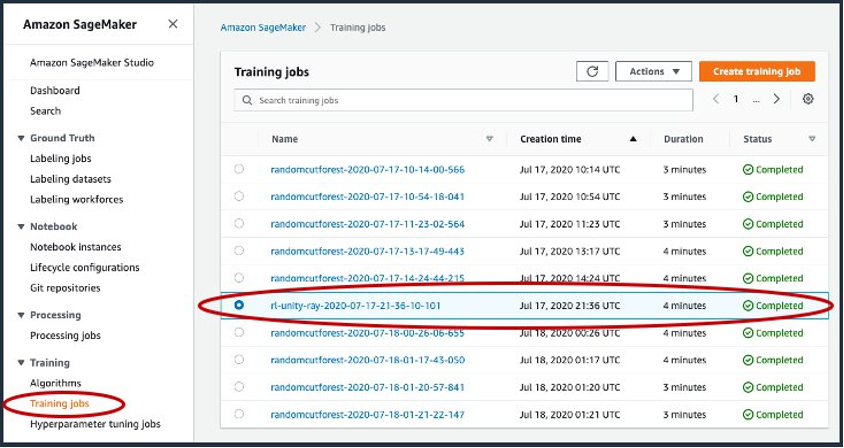Open job randomcutforest-2020-07-17-10-54-18-041
The height and width of the screenshot is (448, 844).
(368, 197)
